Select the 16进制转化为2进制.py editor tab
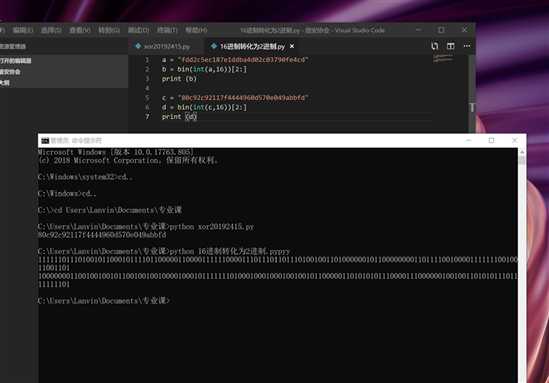 coord(252,46)
